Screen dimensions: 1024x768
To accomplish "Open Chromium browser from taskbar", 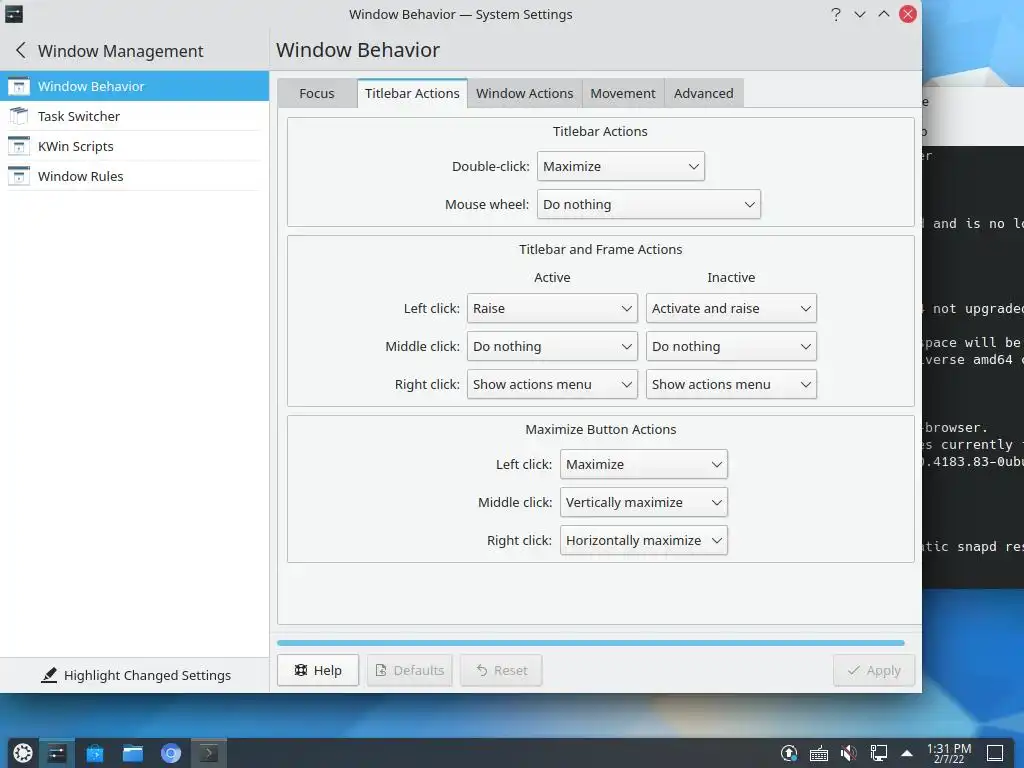I will 170,754.
